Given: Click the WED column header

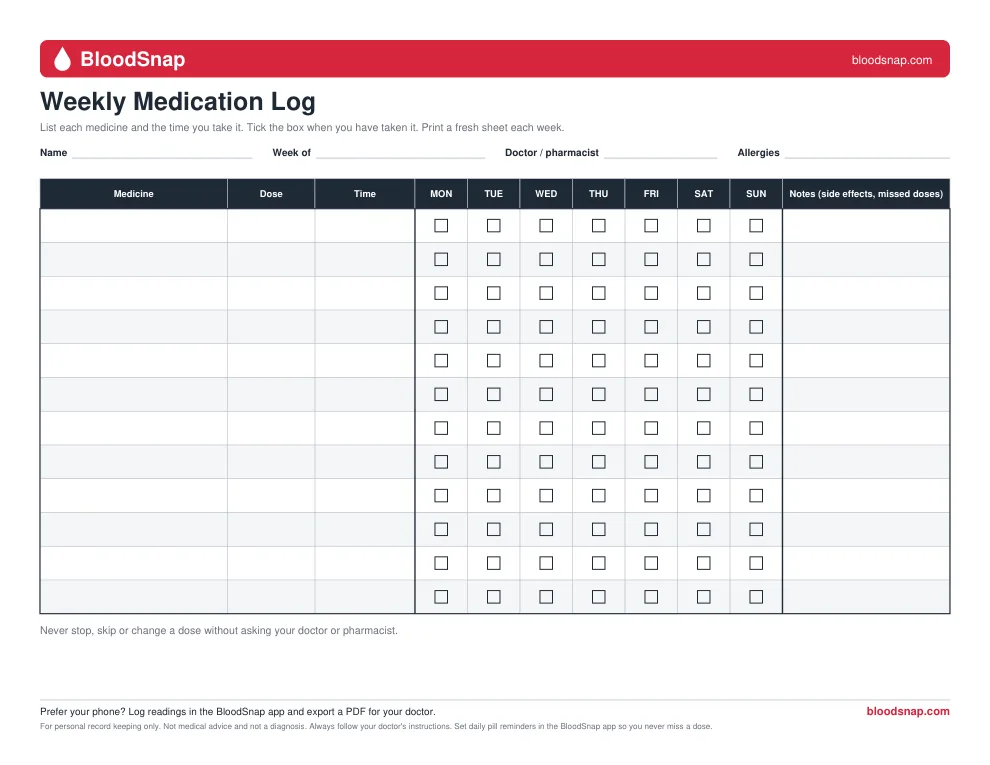Looking at the screenshot, I should pyautogui.click(x=546, y=194).
